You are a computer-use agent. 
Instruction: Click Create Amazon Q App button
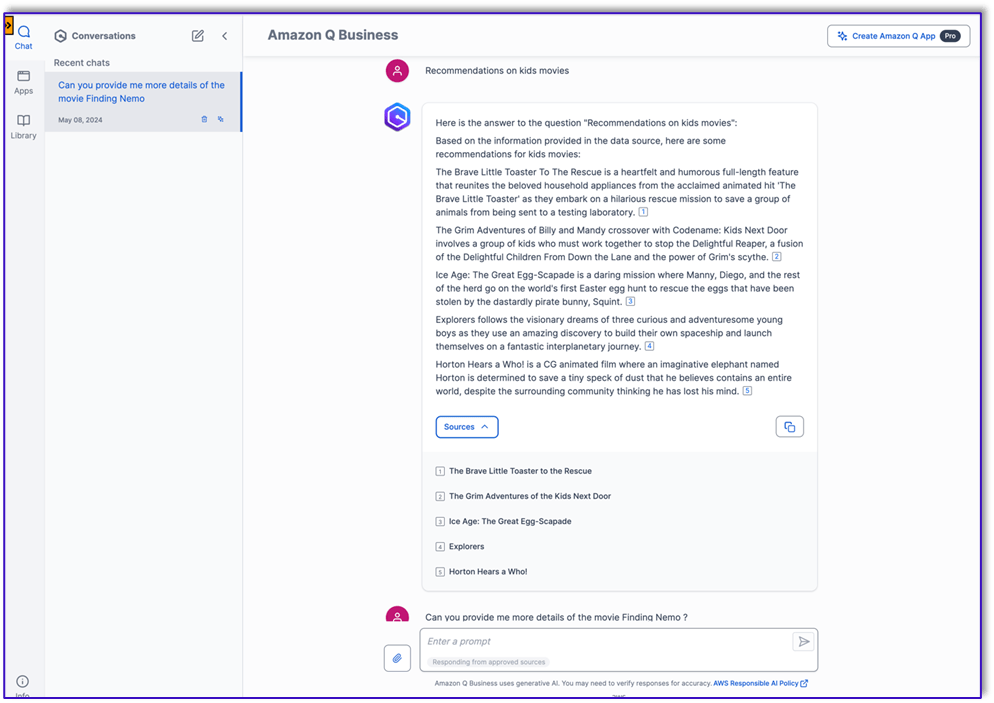click(x=898, y=36)
